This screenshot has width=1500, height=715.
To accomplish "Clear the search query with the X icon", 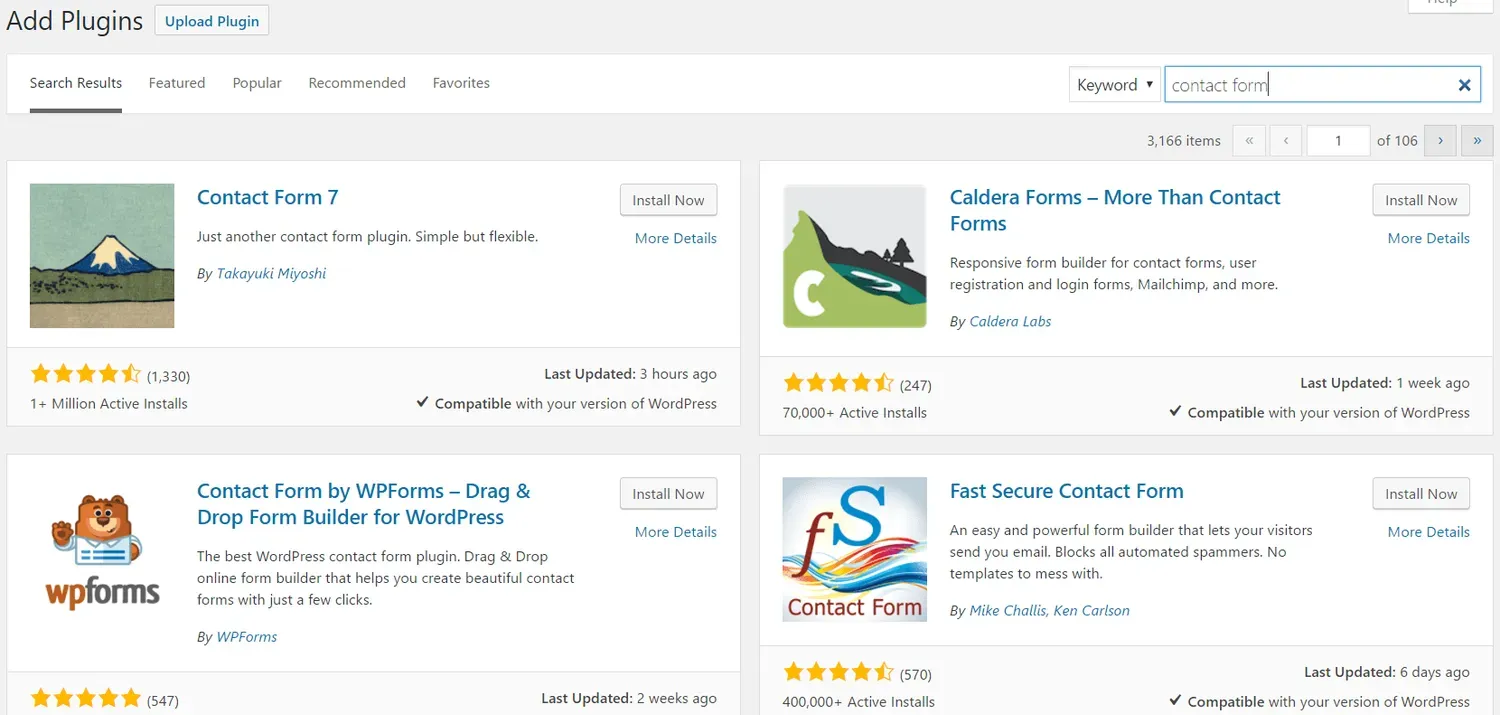I will click(1464, 84).
